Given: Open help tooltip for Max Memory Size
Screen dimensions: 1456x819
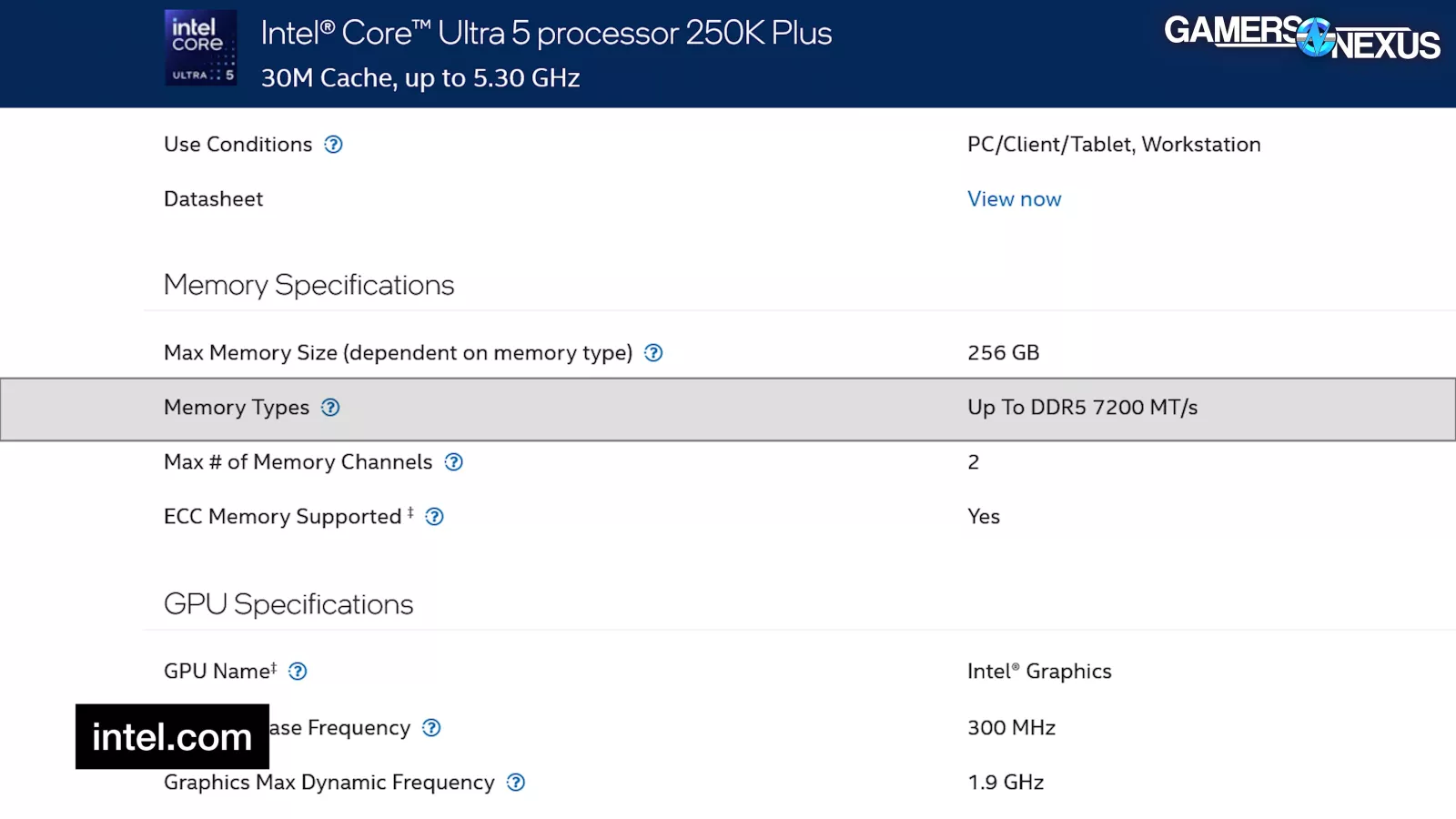Looking at the screenshot, I should (653, 353).
